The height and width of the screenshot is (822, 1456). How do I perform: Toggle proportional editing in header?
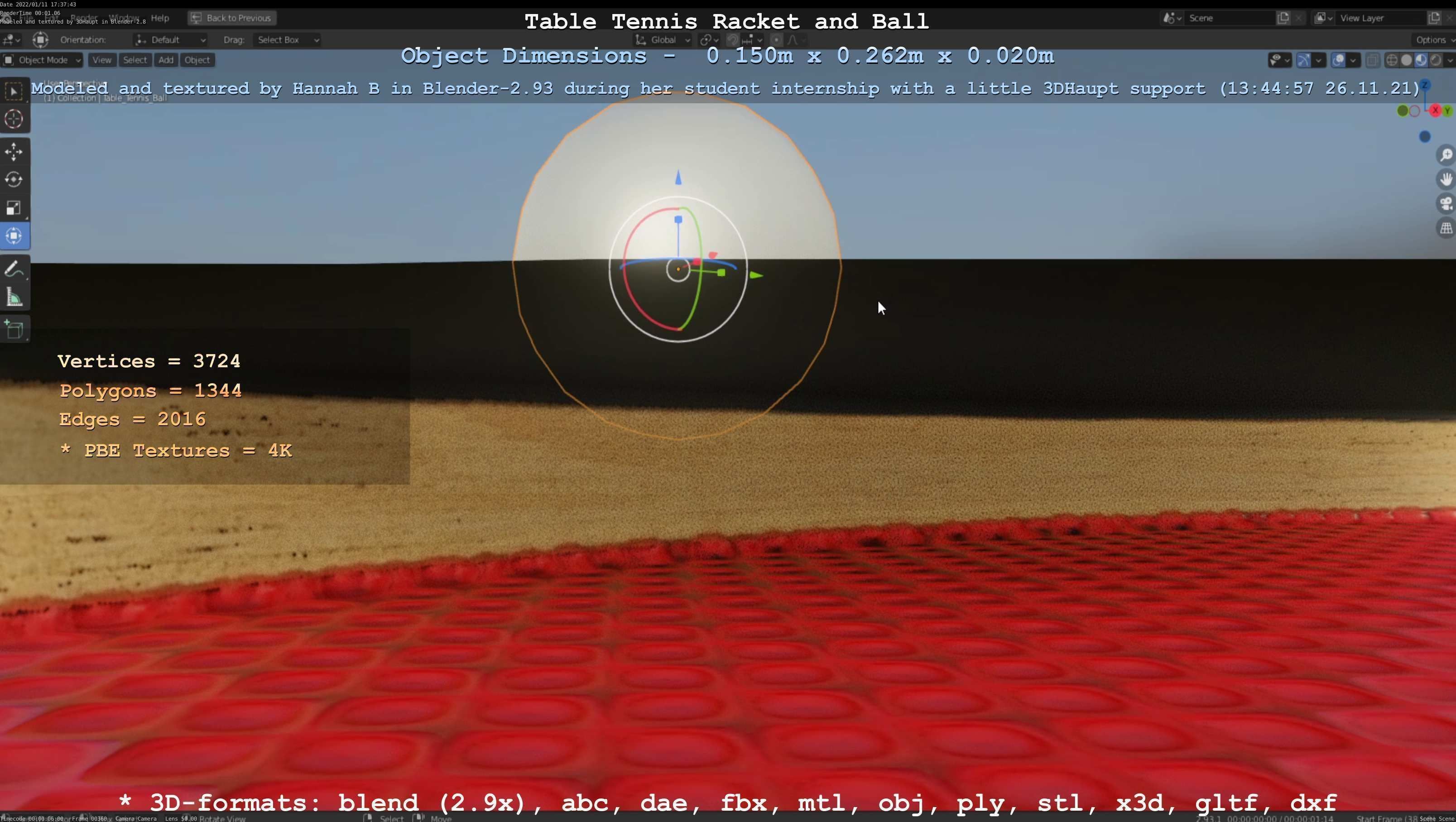tap(777, 39)
